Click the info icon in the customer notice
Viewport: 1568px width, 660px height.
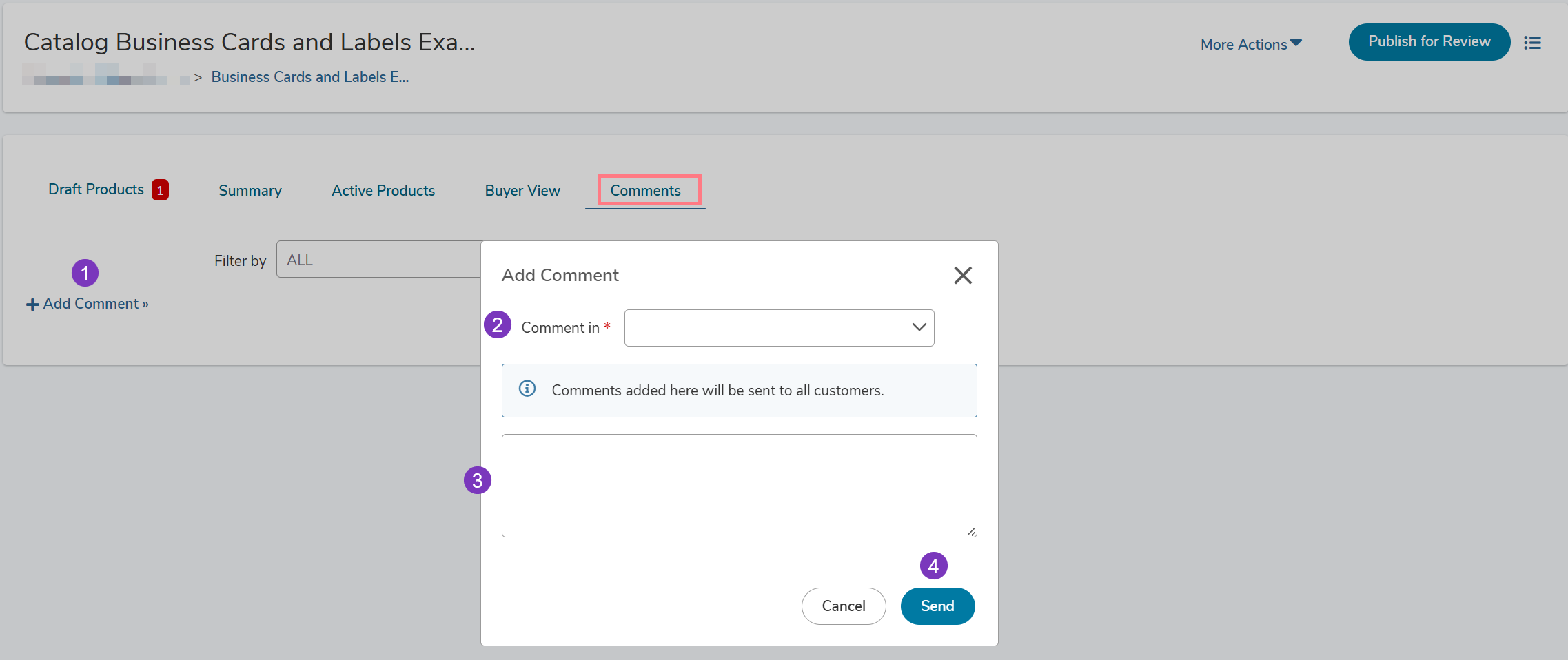coord(527,389)
